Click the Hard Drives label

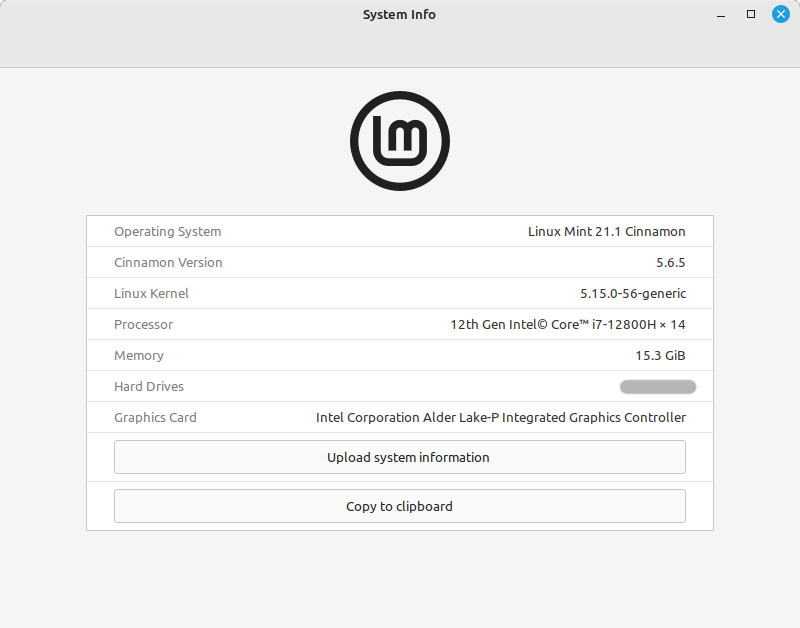(x=148, y=387)
